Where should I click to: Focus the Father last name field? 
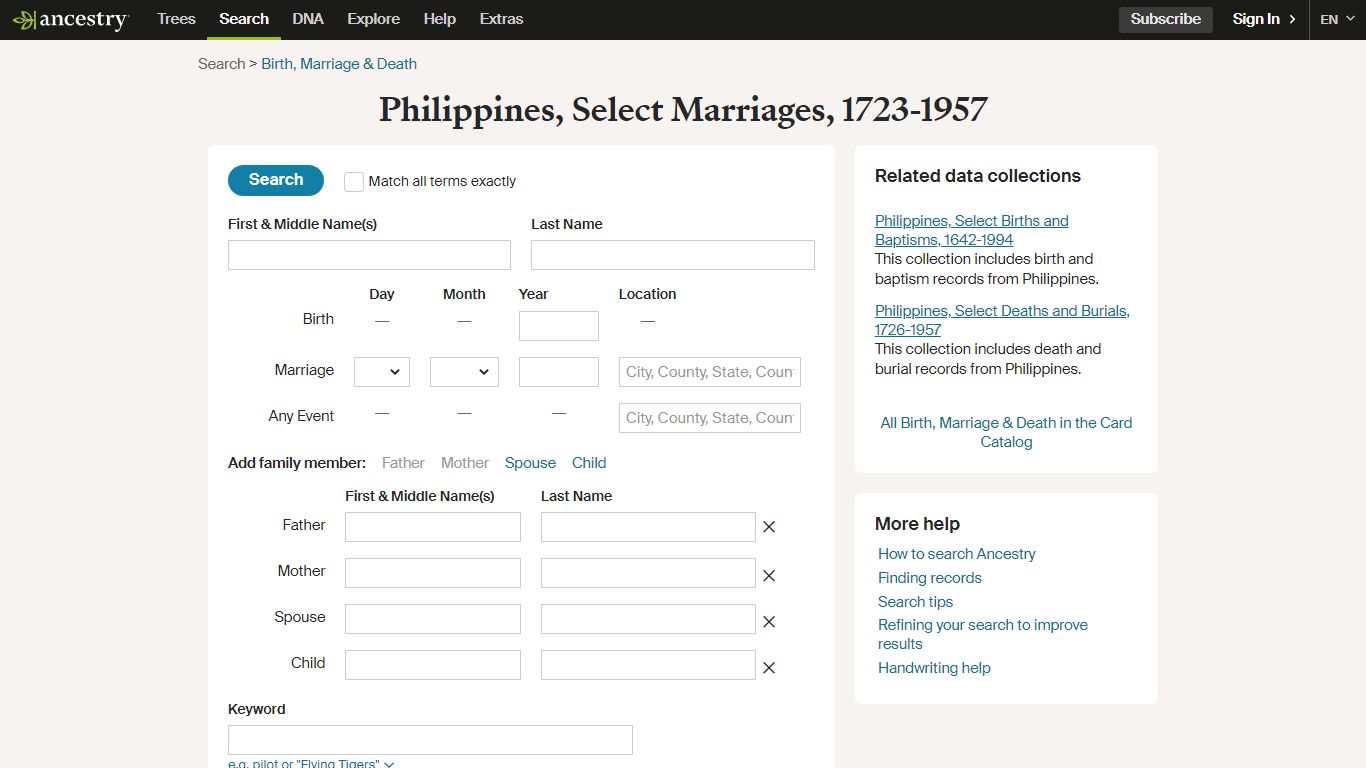[648, 527]
